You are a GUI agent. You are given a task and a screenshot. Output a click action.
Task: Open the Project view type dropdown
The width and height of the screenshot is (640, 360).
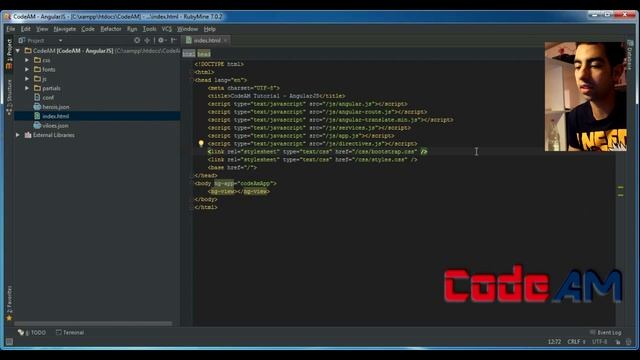[x=60, y=40]
